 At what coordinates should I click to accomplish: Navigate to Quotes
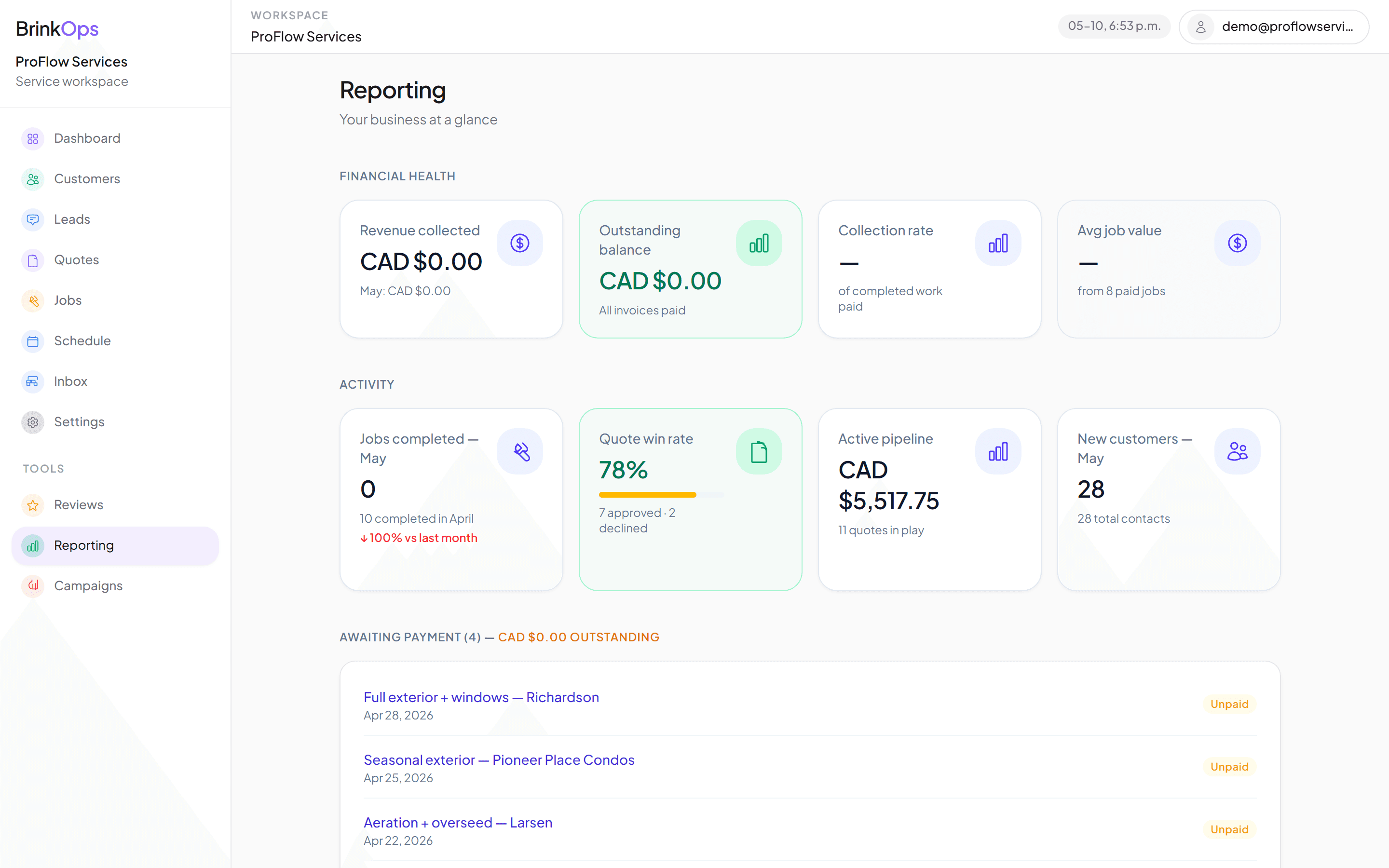115,260
